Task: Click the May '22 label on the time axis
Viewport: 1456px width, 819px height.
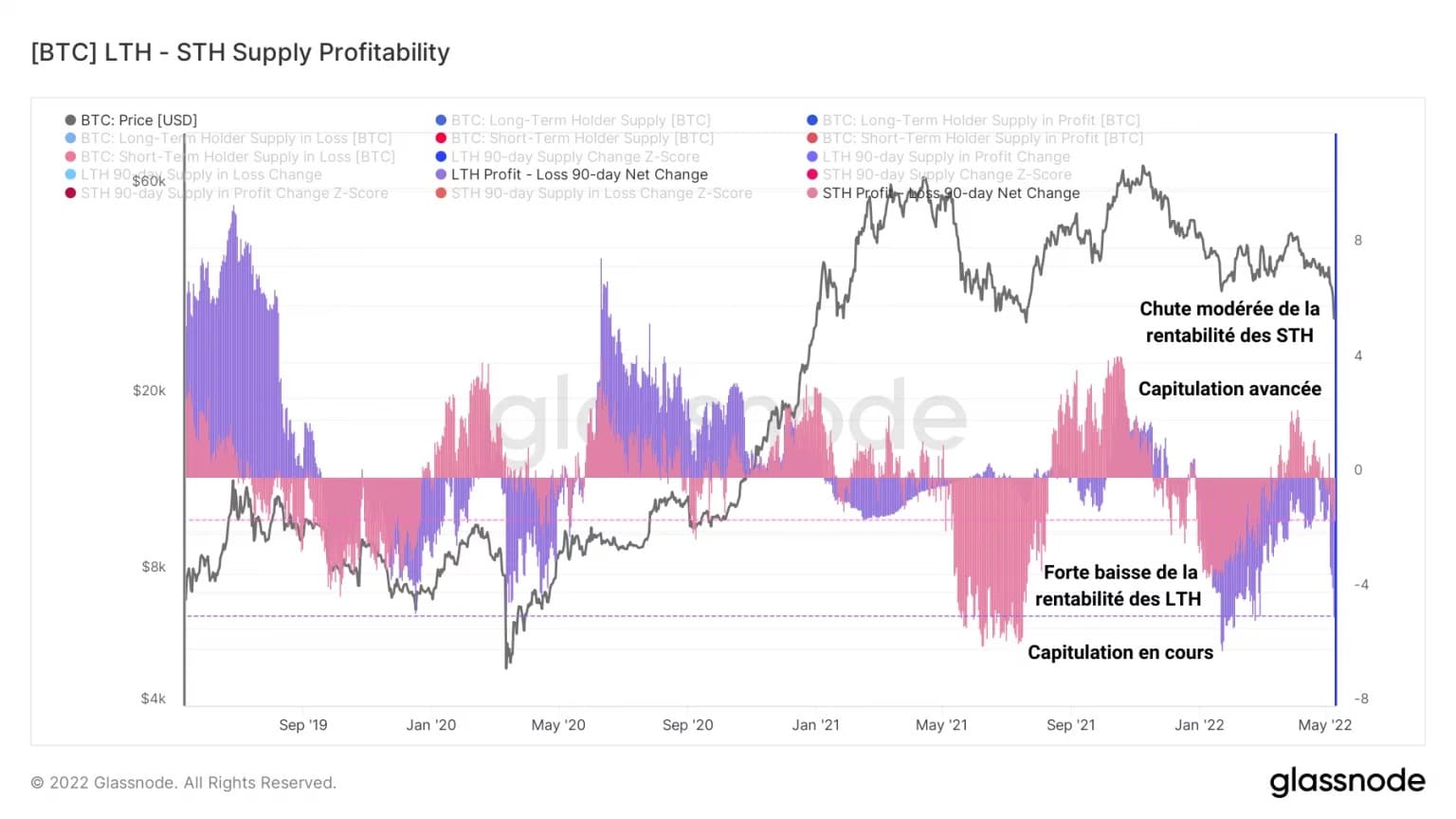Action: [1325, 725]
